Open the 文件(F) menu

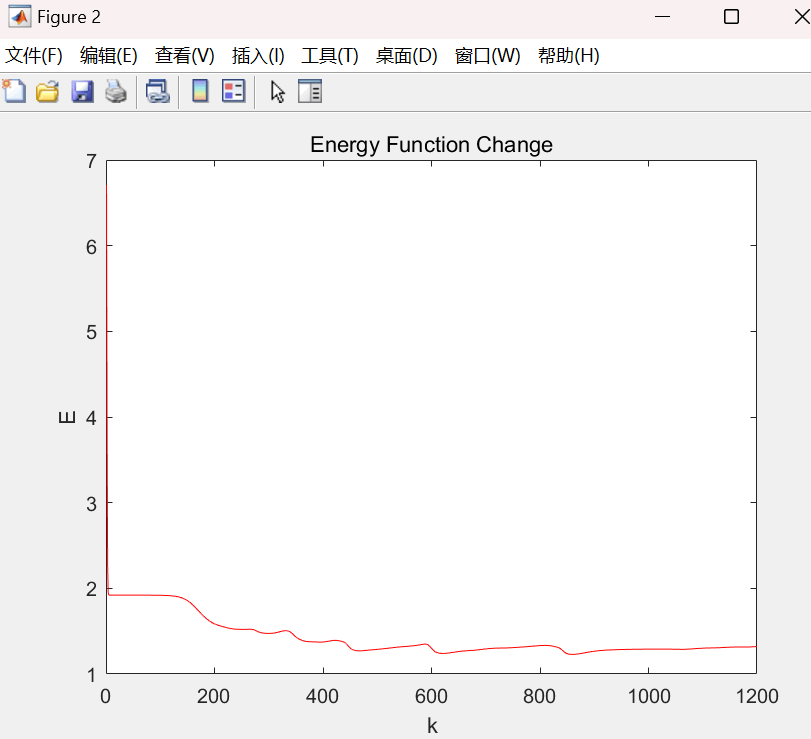tap(34, 56)
